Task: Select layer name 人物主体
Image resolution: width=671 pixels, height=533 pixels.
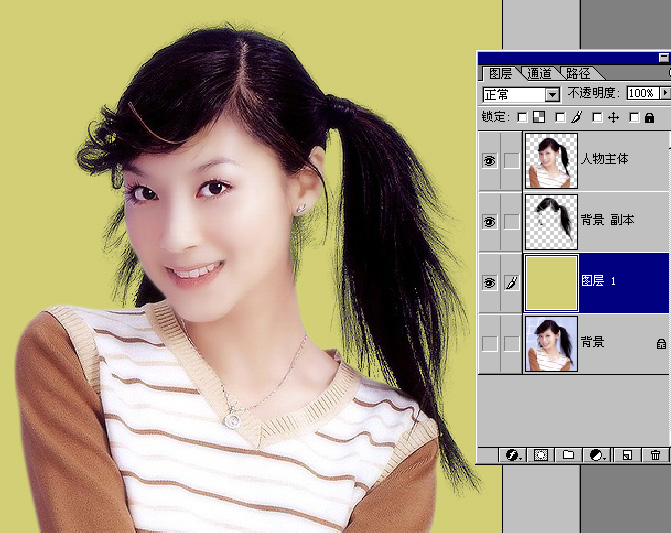Action: point(604,159)
